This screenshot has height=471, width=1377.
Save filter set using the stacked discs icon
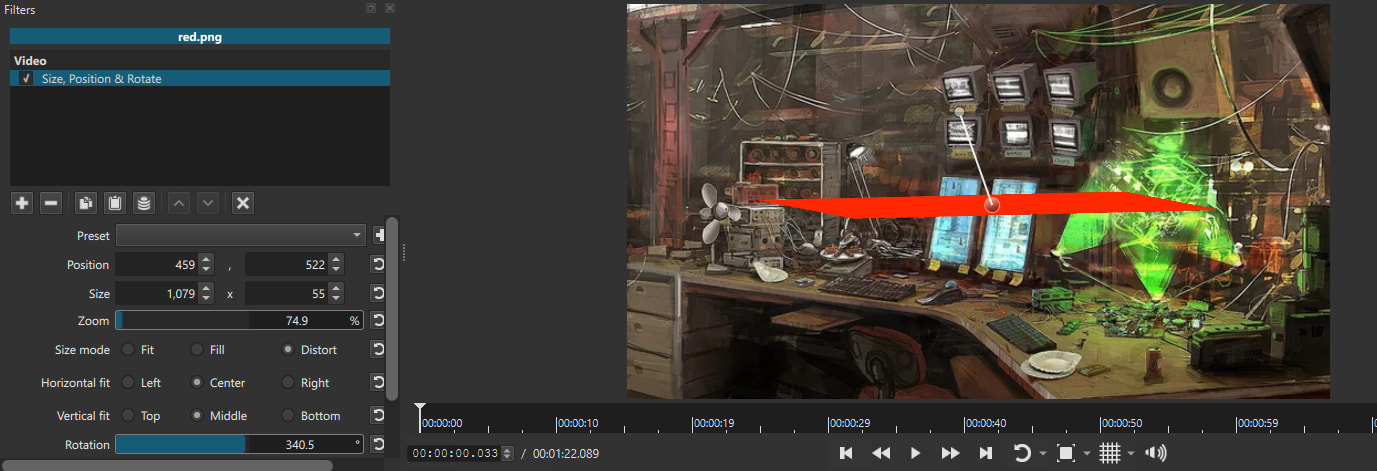pos(144,203)
